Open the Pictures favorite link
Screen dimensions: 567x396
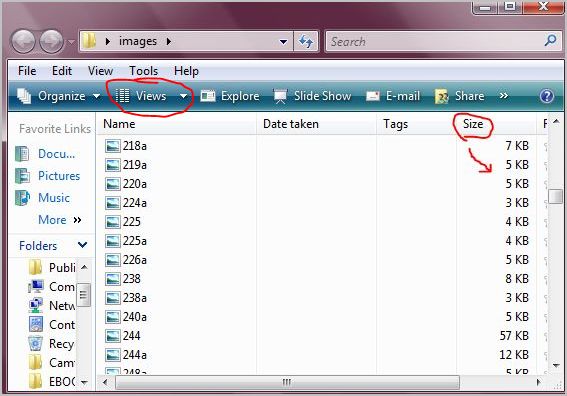click(48, 176)
